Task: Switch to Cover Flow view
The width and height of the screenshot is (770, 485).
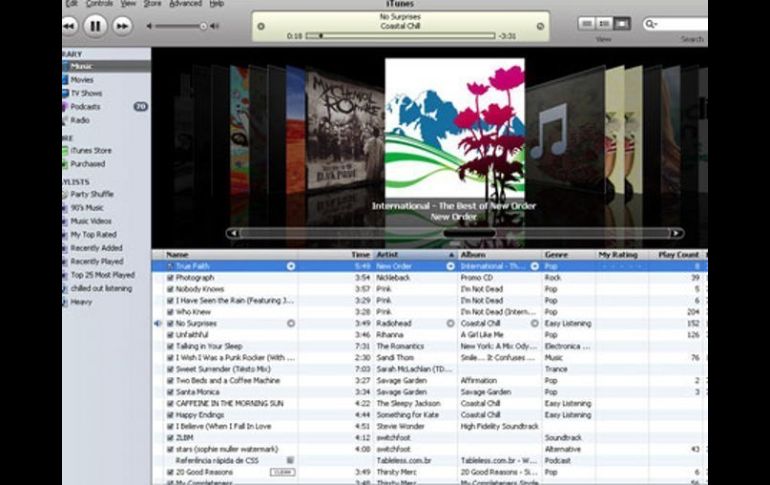Action: click(x=622, y=23)
